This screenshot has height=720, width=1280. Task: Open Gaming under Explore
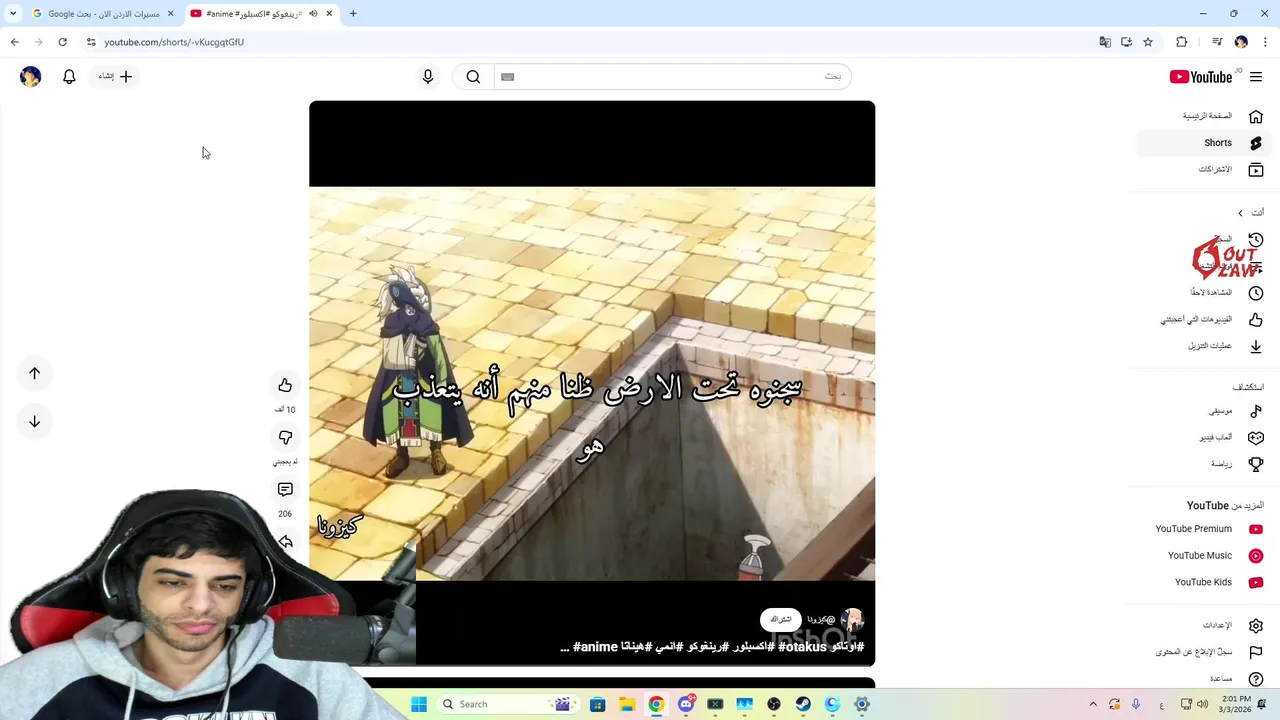(1204, 437)
